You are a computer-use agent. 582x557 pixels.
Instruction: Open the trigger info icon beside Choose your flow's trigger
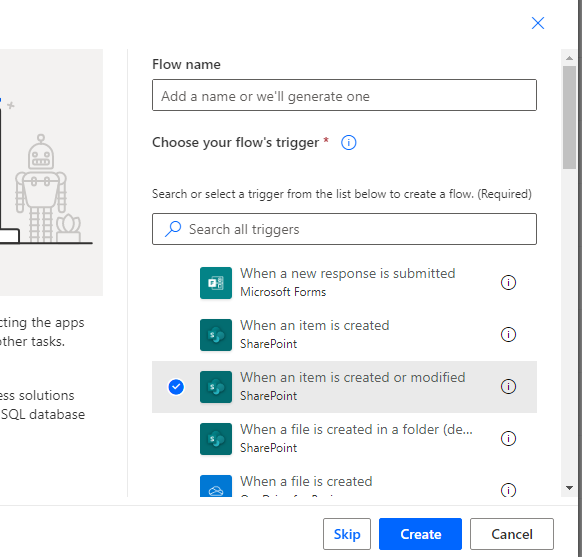point(349,142)
